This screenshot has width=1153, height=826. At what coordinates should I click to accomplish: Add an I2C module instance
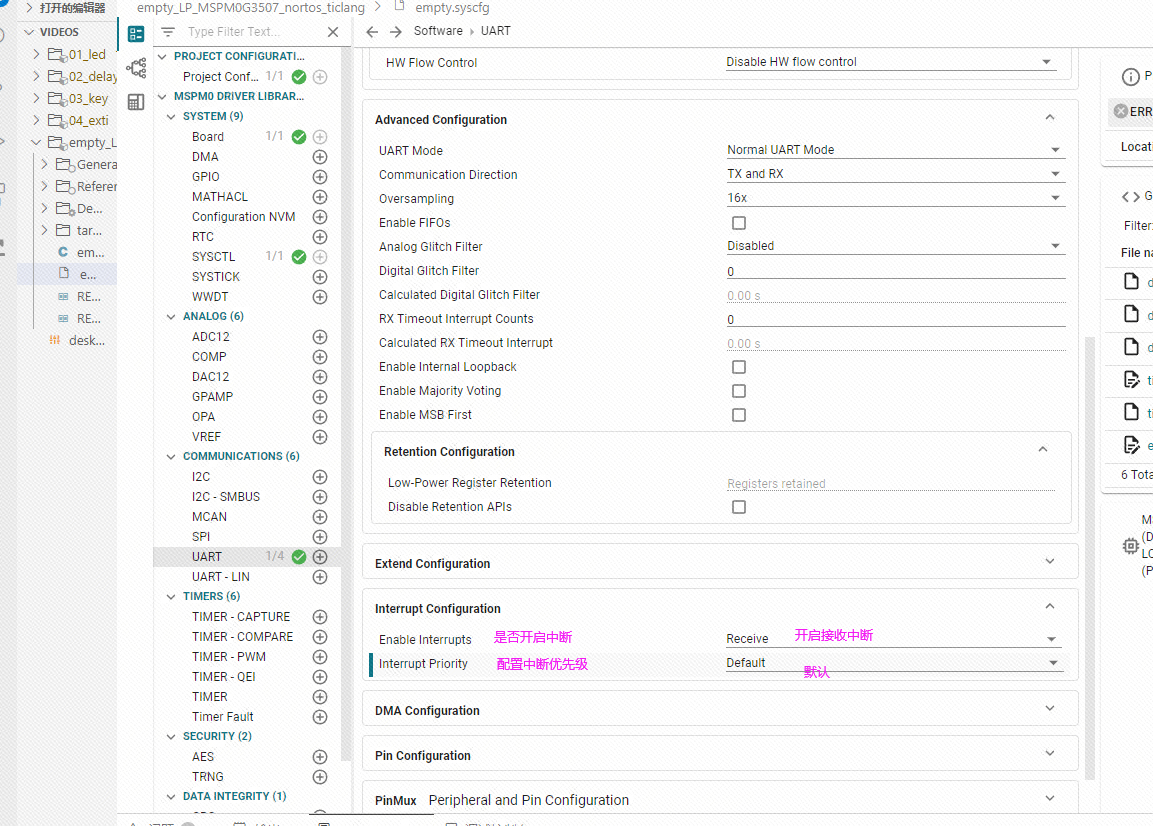tap(320, 477)
